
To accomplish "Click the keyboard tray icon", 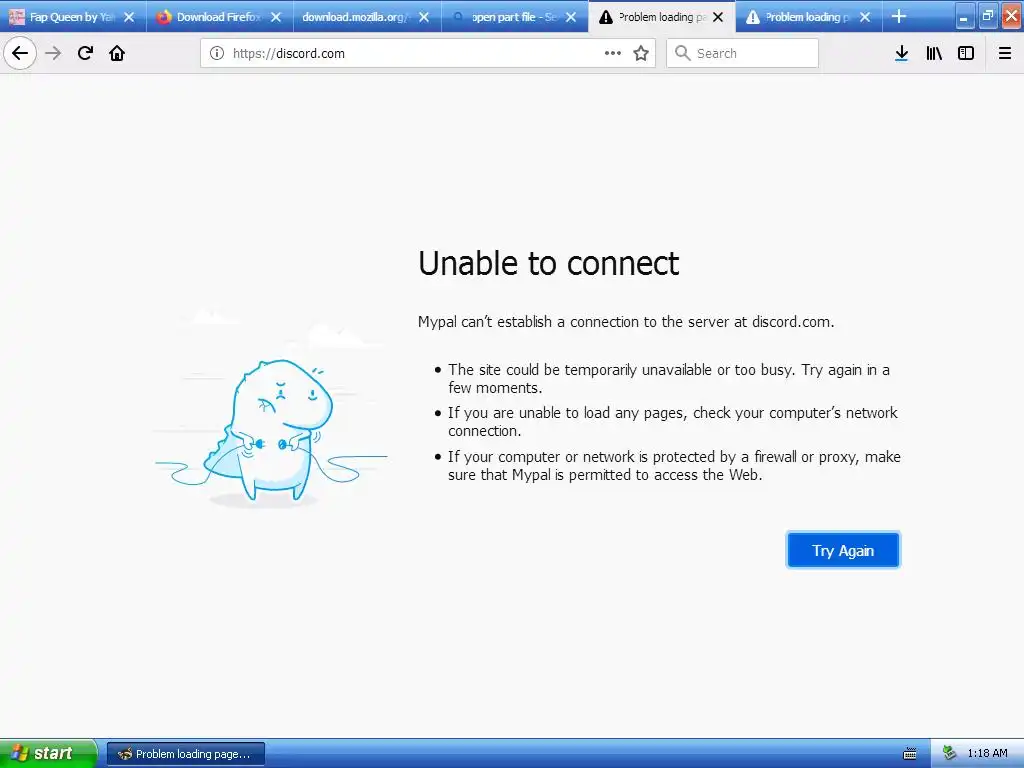I will coord(909,754).
